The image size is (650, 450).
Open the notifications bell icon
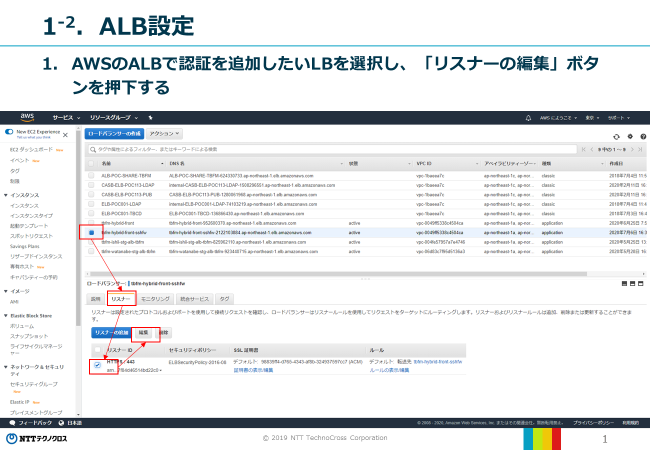(x=528, y=118)
